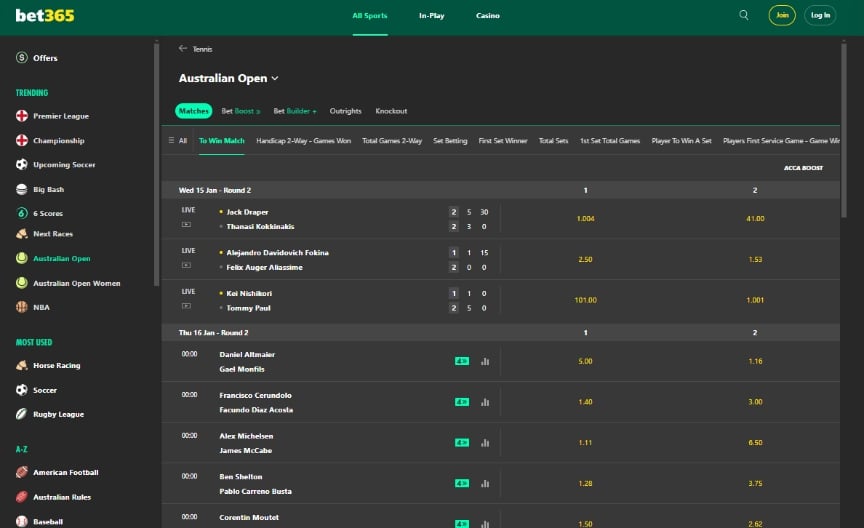Screen dimensions: 864x528
Task: Select the First Set Winner market
Action: [x=503, y=141]
